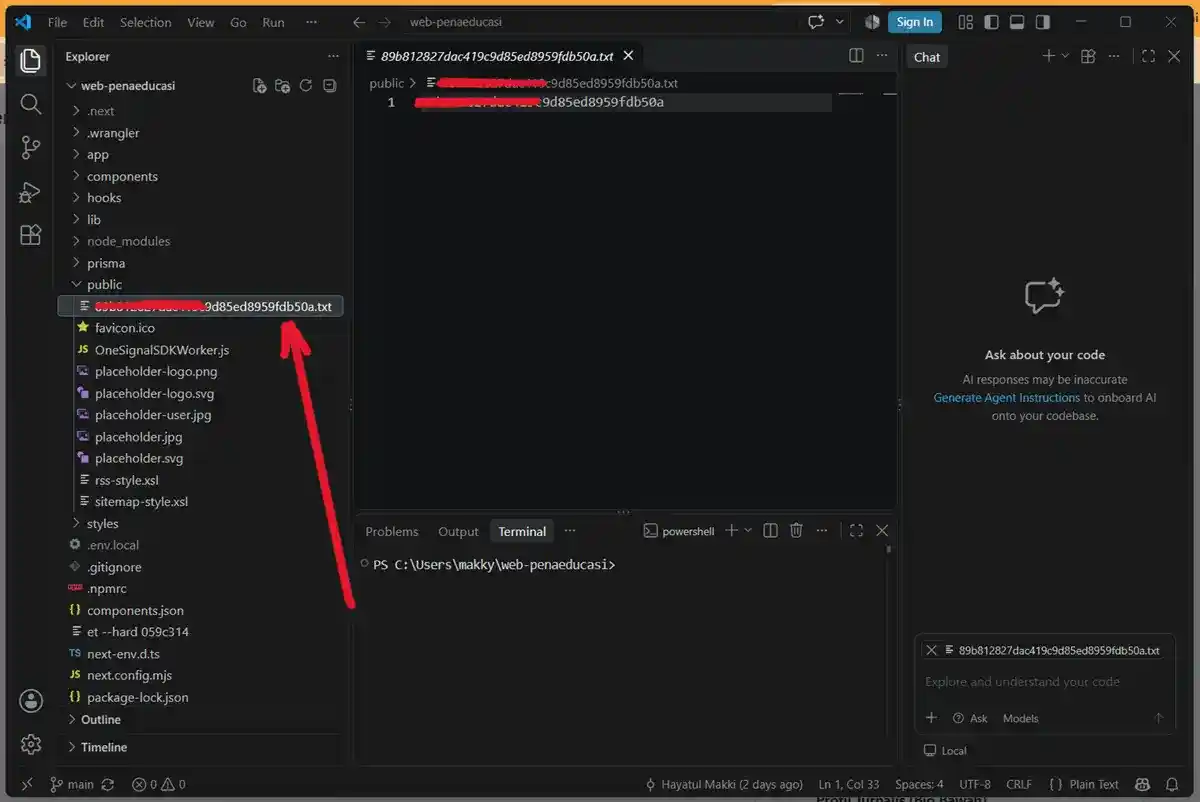Customize layout from the title bar
1200x802 pixels.
coord(966,22)
